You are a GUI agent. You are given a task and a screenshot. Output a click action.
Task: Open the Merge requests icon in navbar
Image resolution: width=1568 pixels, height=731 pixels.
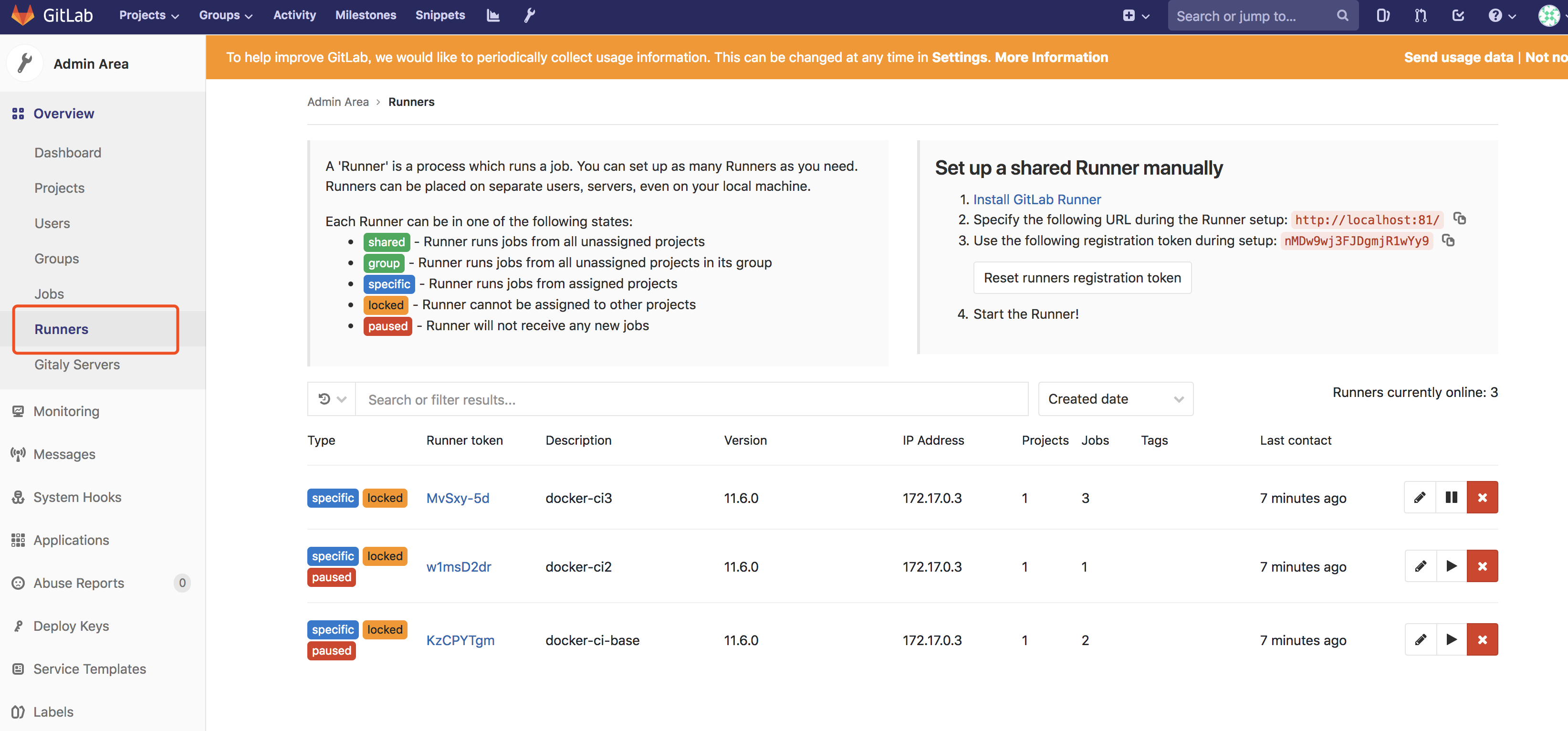coord(1421,16)
